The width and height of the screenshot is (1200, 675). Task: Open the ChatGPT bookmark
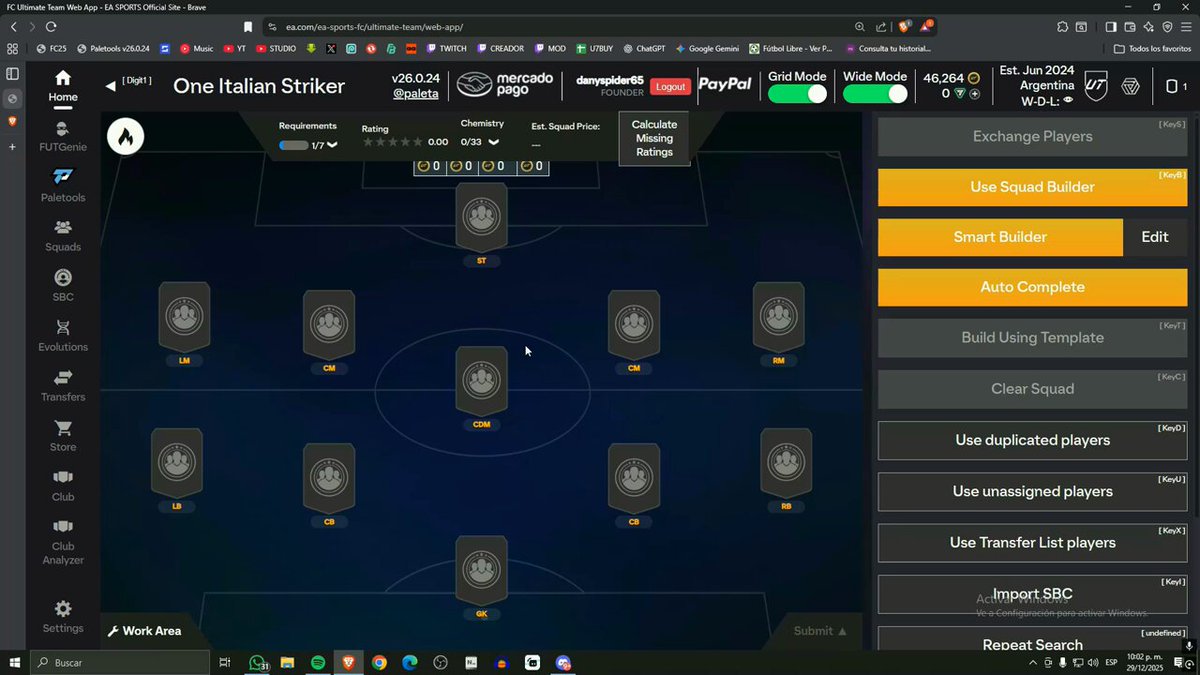(x=643, y=48)
